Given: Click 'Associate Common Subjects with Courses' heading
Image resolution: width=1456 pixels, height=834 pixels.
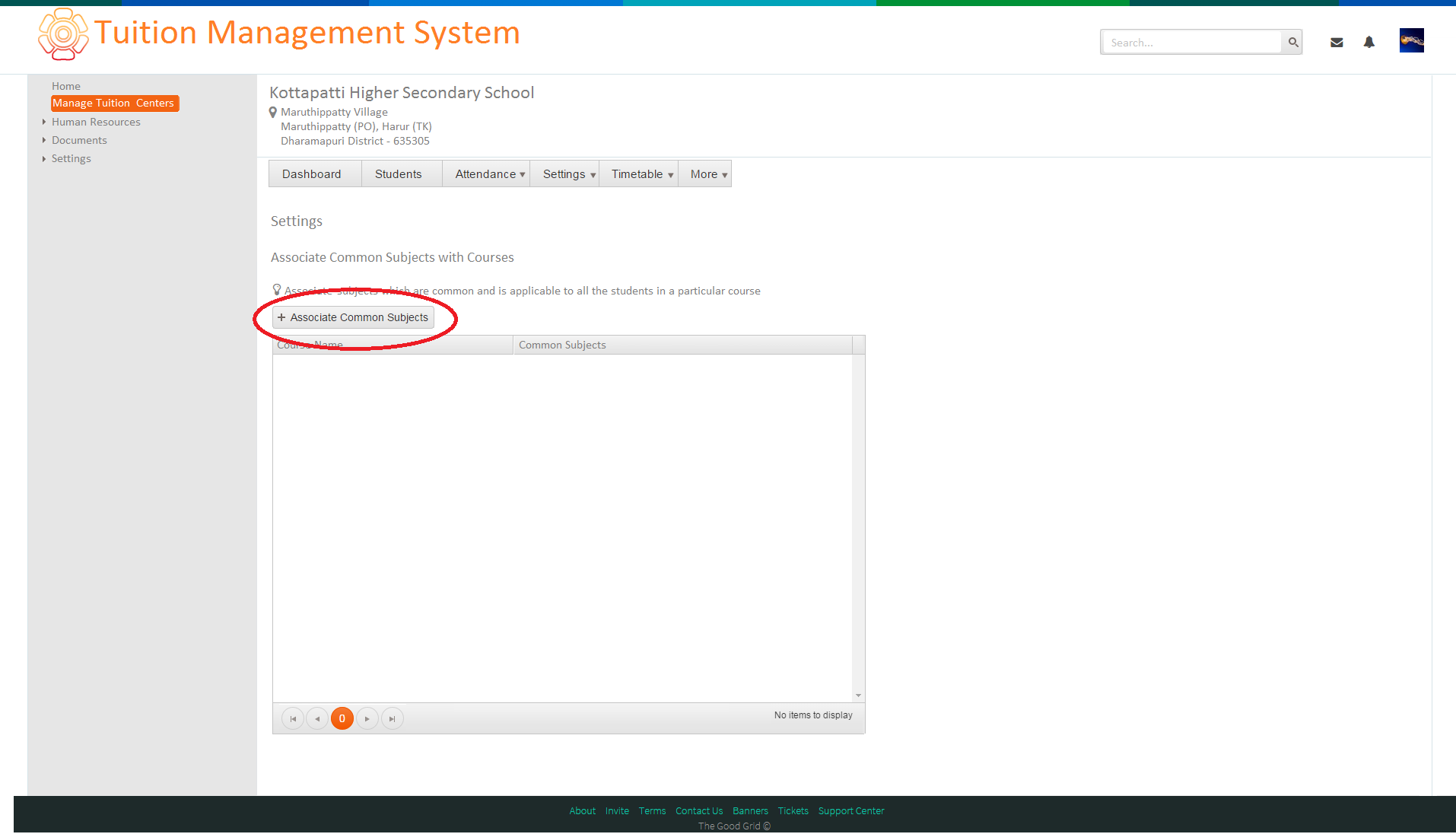Looking at the screenshot, I should (393, 257).
